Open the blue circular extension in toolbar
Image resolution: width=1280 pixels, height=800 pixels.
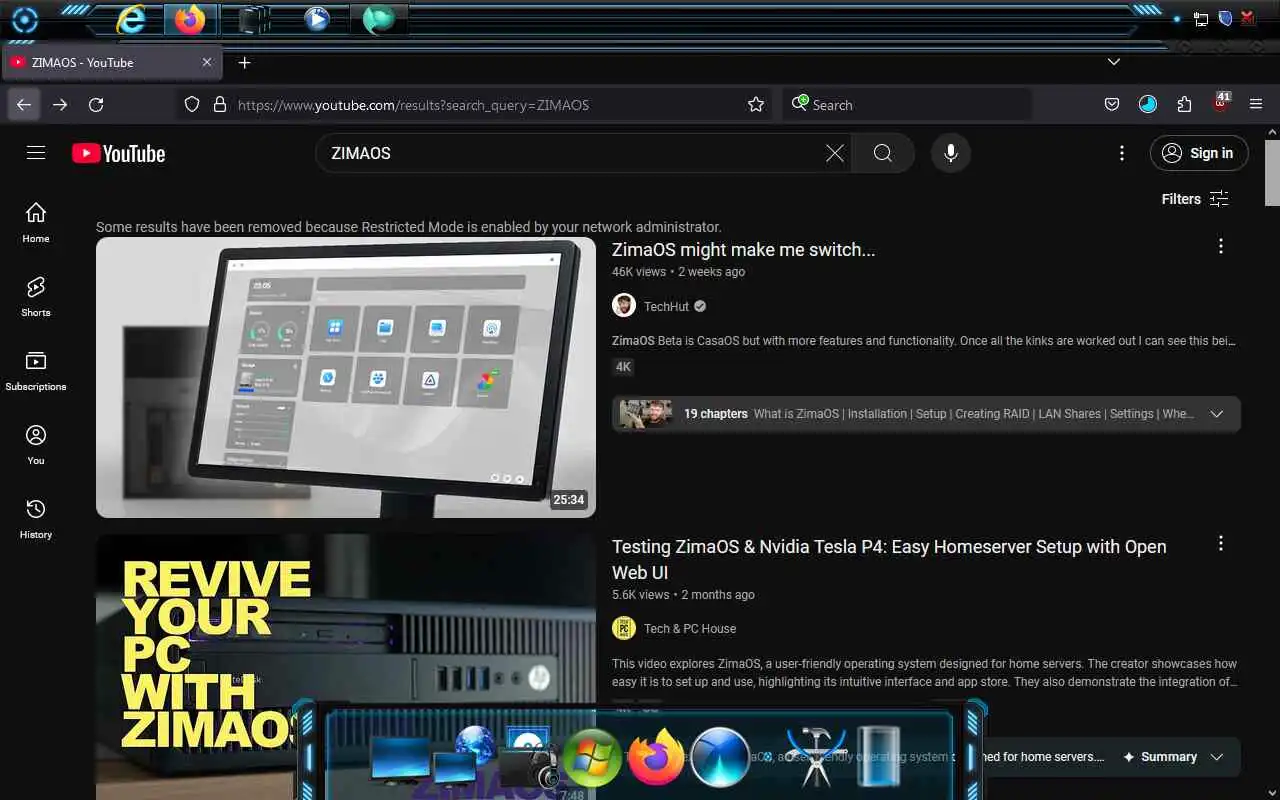(x=1148, y=104)
